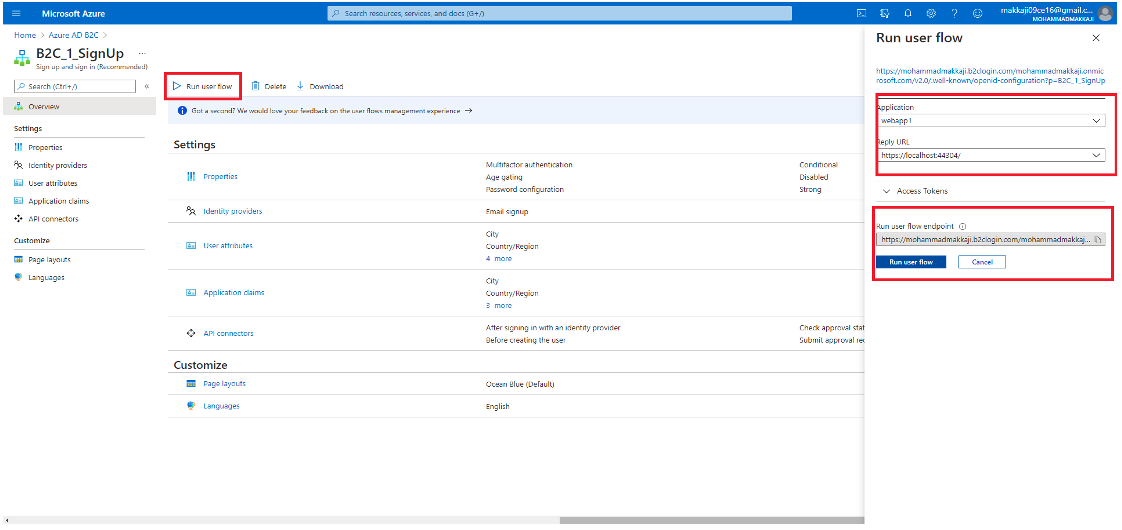Open the Reply URL dropdown
This screenshot has height=530, width=1122.
coord(990,155)
